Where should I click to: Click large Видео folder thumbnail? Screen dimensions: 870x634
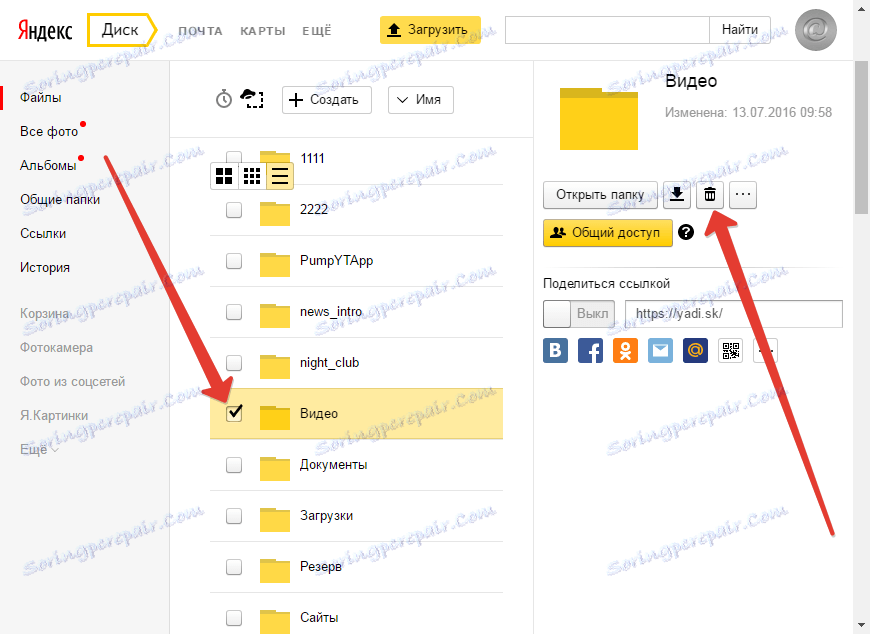tap(599, 118)
